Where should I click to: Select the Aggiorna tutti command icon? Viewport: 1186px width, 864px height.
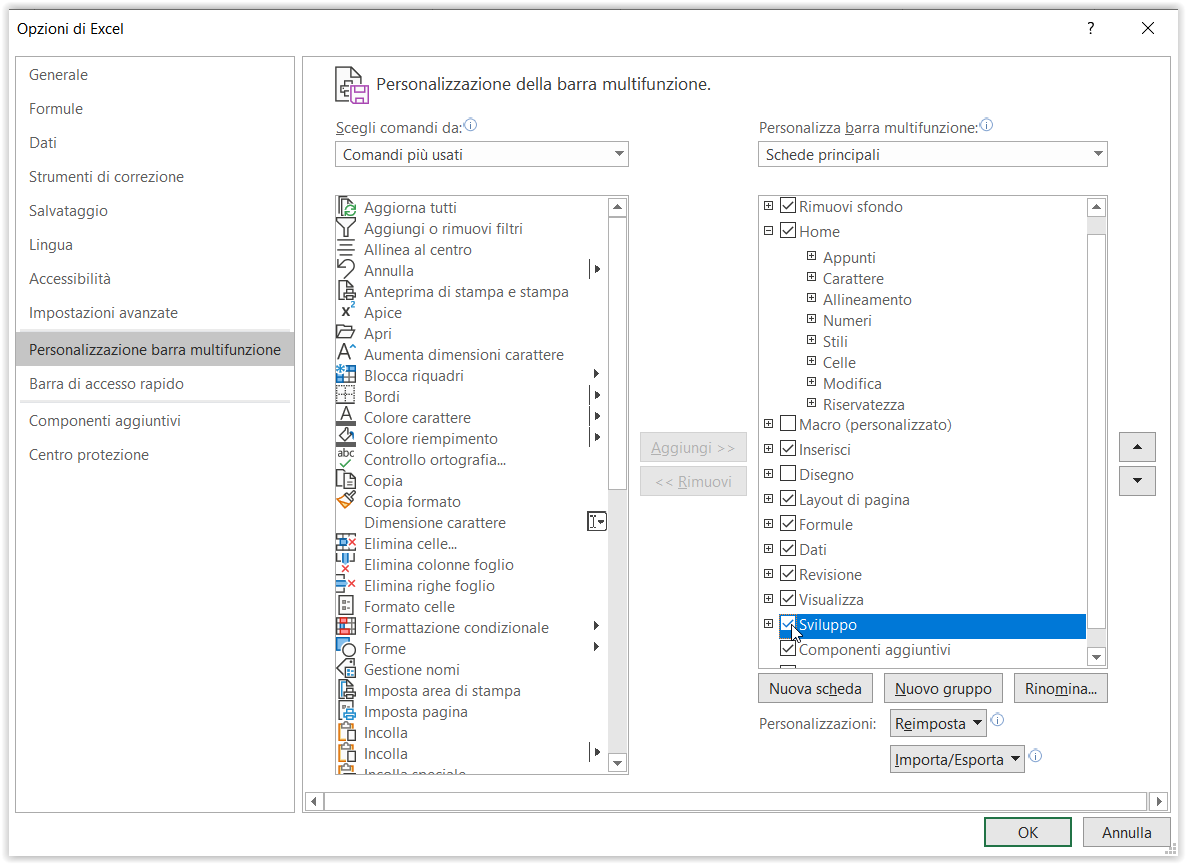(346, 207)
